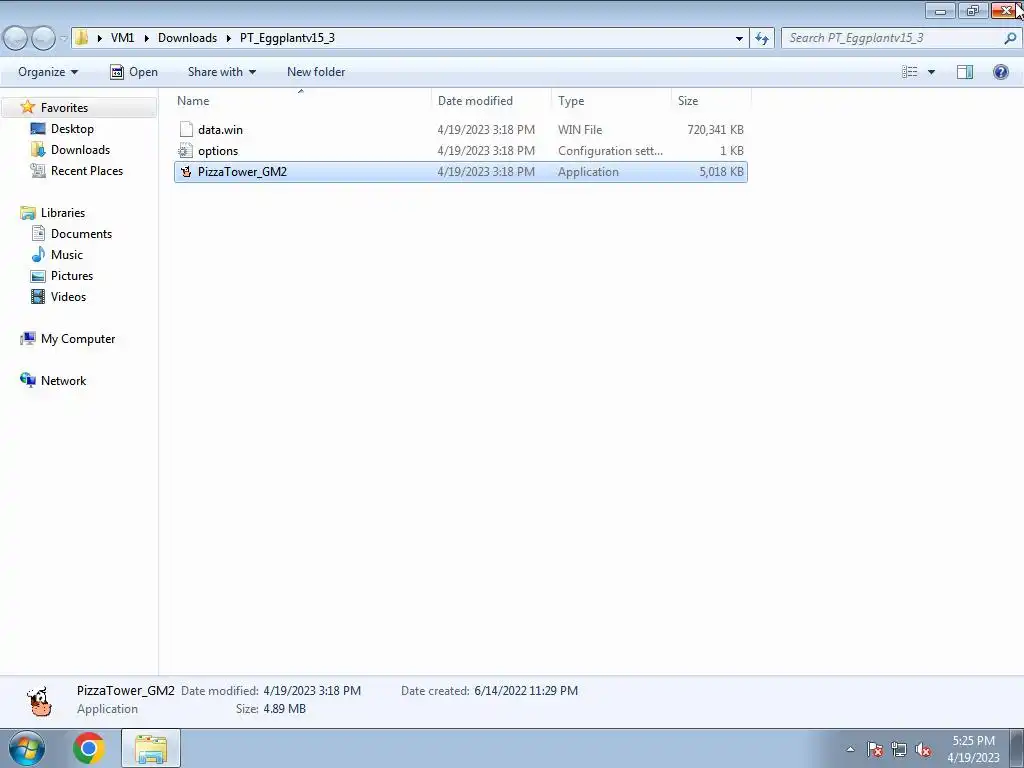Click the Favorites star icon

pos(27,107)
